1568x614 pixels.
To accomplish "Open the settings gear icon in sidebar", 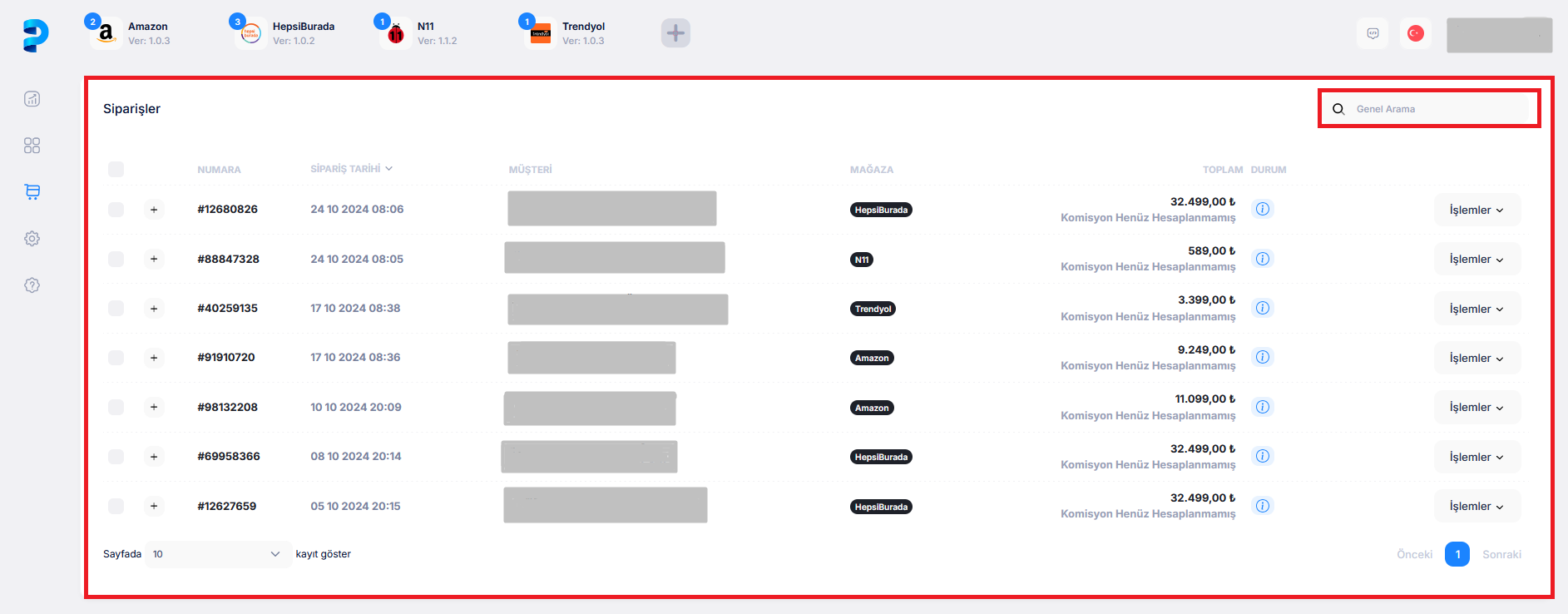I will [32, 239].
